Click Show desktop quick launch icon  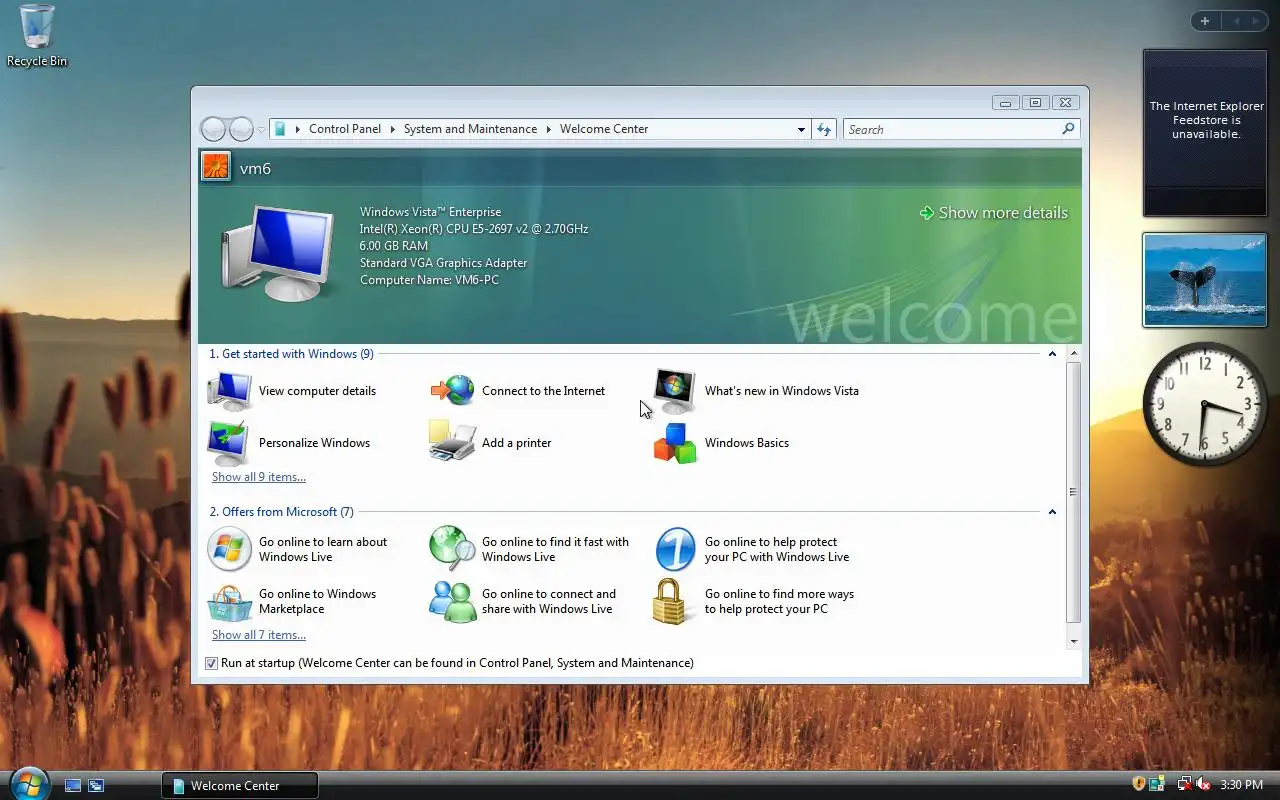[x=73, y=786]
